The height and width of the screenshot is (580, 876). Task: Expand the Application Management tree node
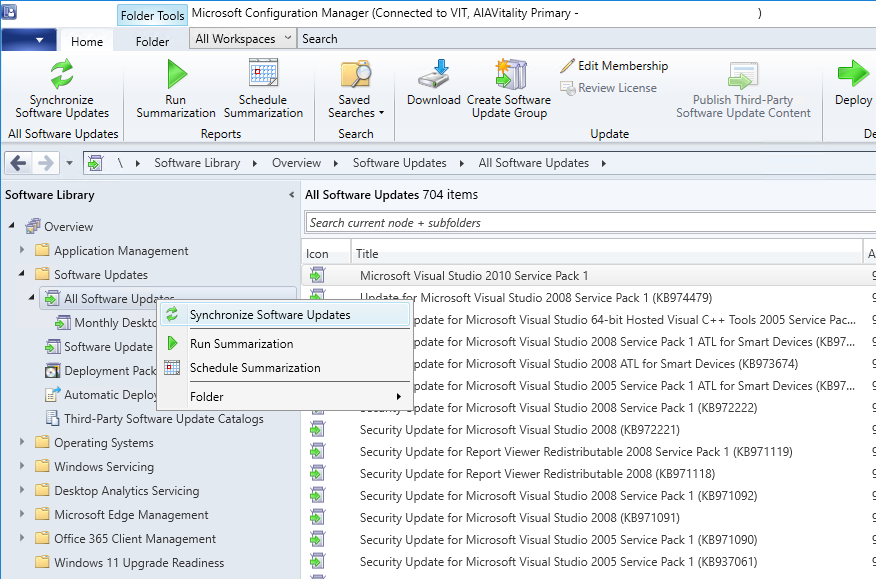22,250
